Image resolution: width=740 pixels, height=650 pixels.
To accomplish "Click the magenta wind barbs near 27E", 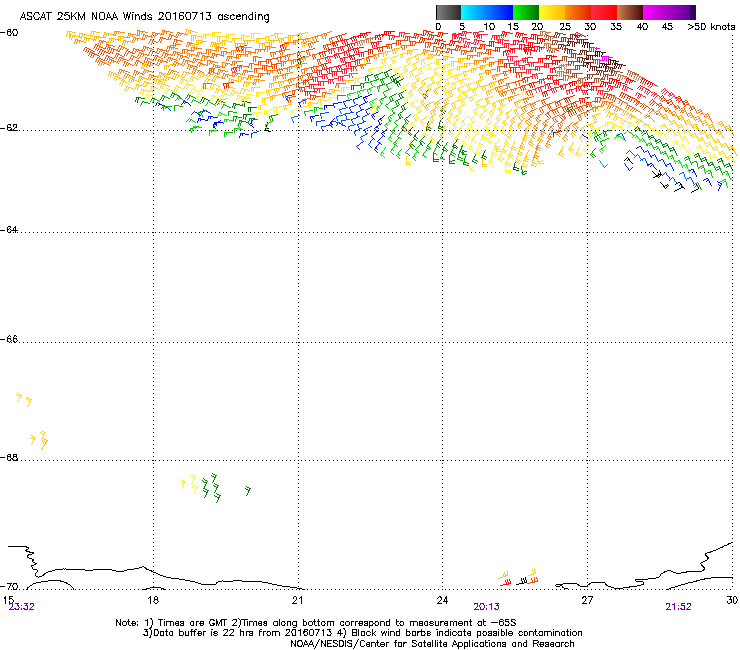I will coord(599,55).
